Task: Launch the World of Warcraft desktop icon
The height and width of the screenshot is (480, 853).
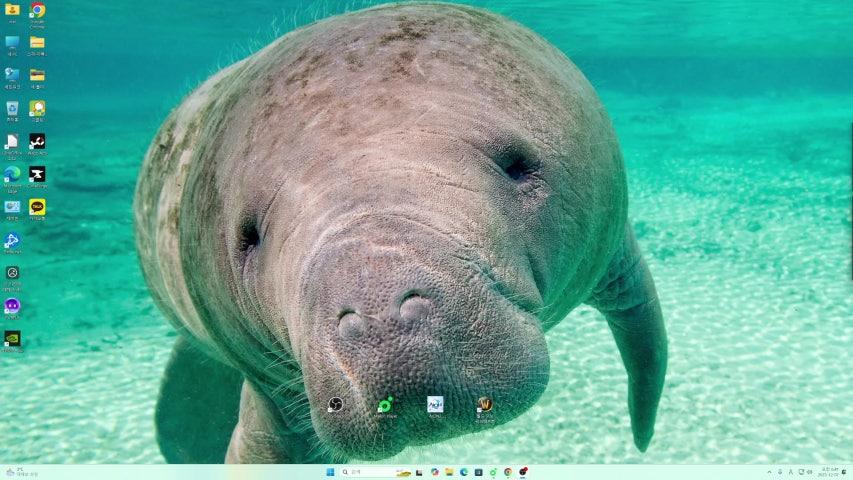Action: point(484,404)
